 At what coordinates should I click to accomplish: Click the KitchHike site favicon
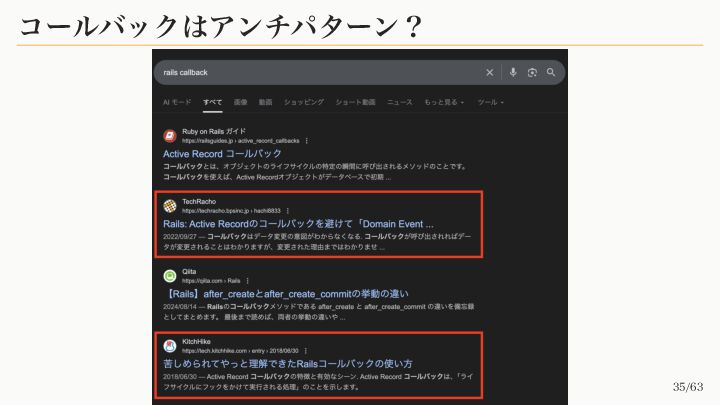[170, 346]
